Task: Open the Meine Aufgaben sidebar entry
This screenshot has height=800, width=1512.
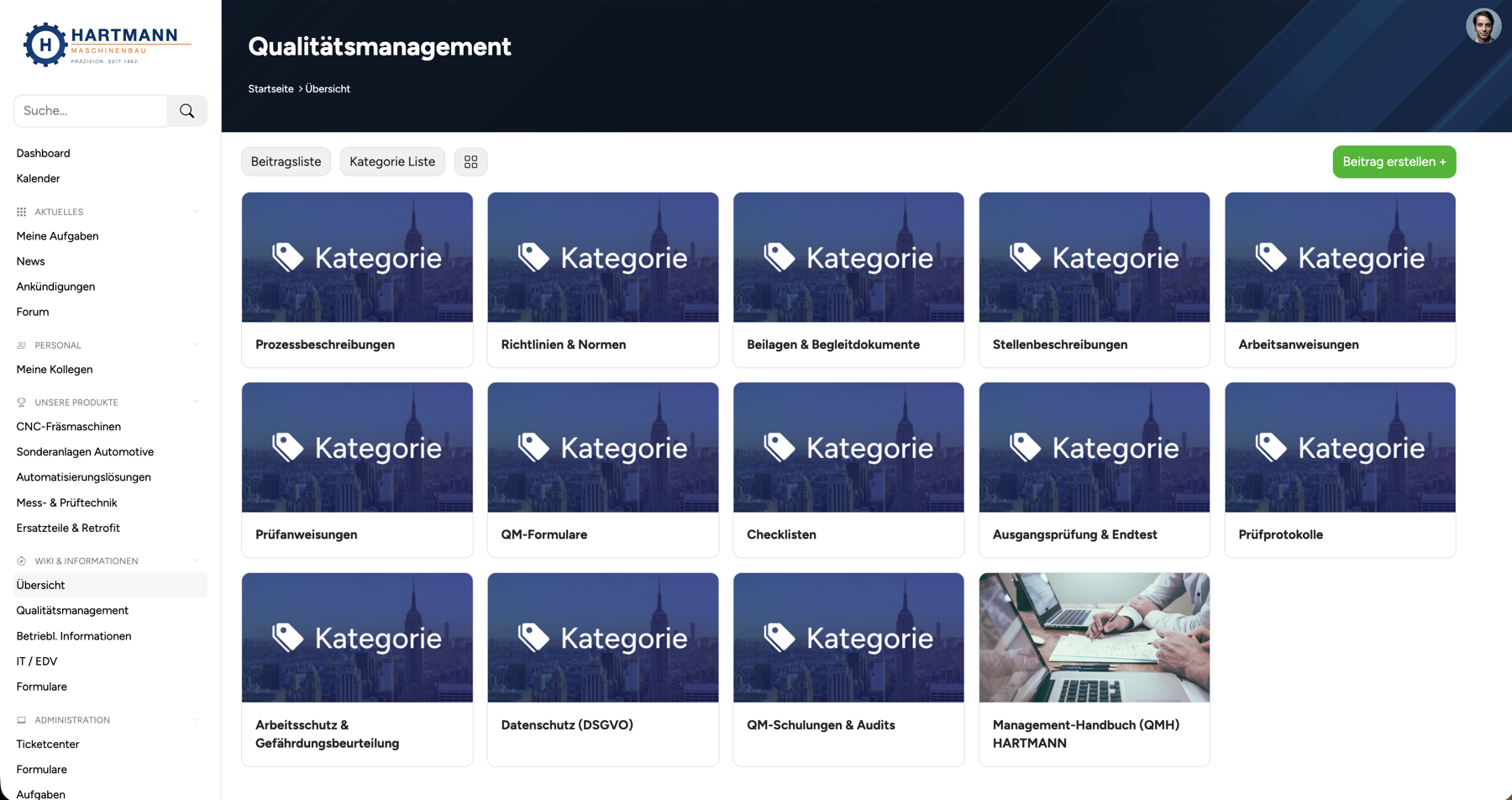Action: 57,236
